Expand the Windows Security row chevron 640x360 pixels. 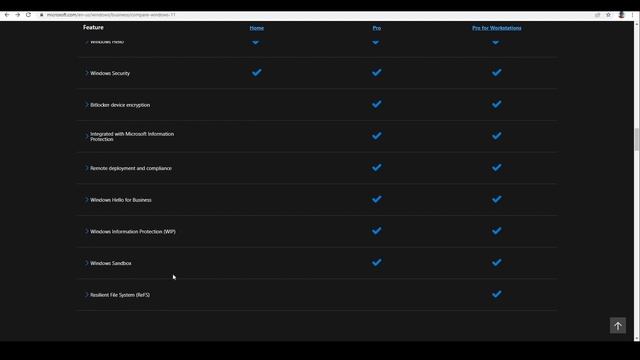87,73
